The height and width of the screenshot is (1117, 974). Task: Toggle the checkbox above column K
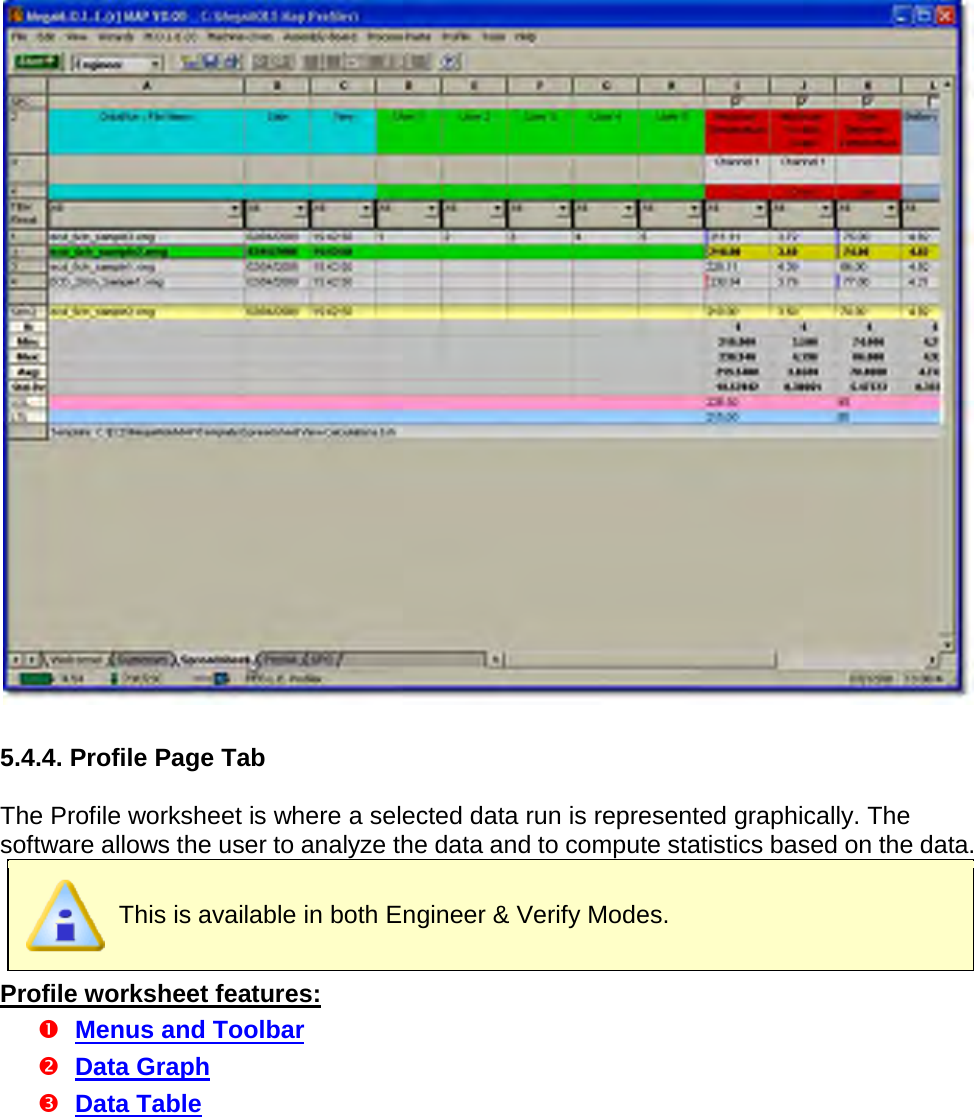[x=866, y=101]
